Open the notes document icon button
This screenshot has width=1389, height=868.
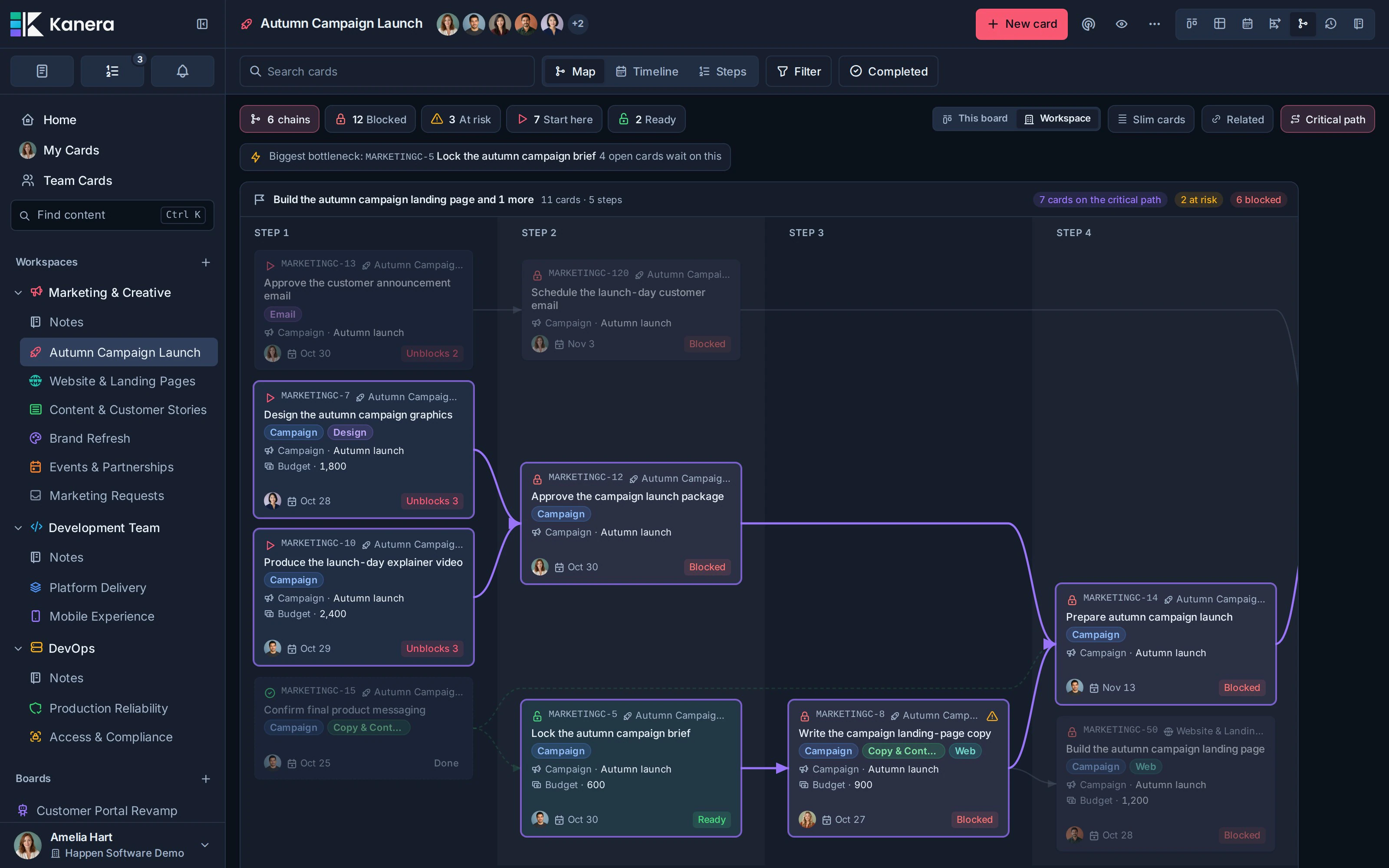42,71
